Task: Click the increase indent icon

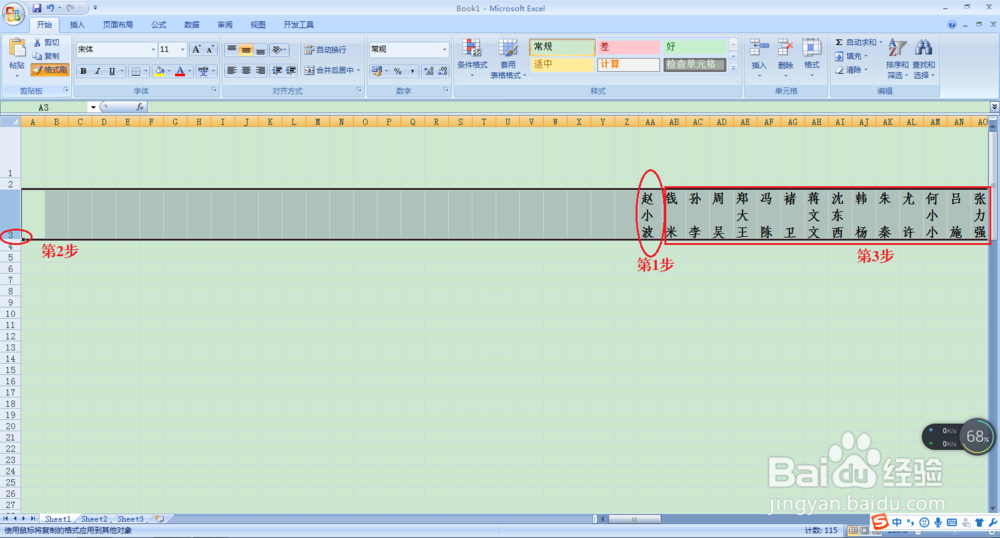Action: pos(291,70)
